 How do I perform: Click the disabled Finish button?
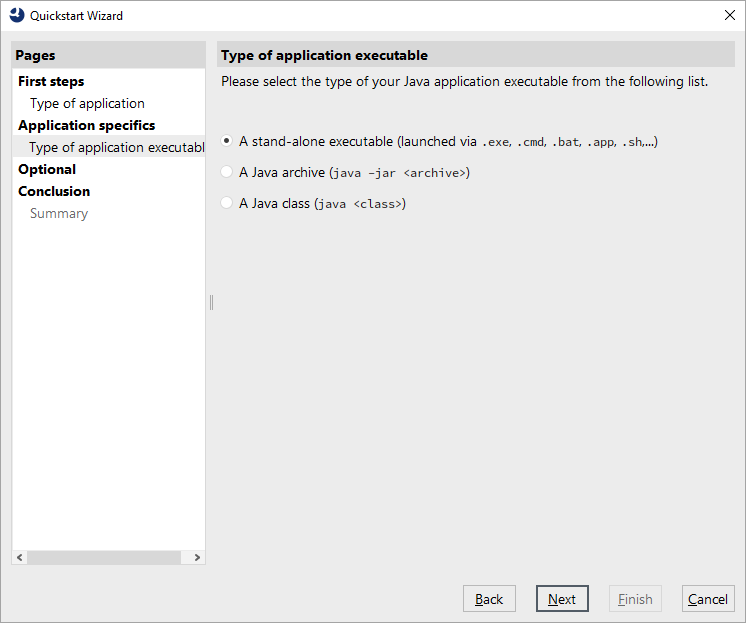tap(635, 599)
